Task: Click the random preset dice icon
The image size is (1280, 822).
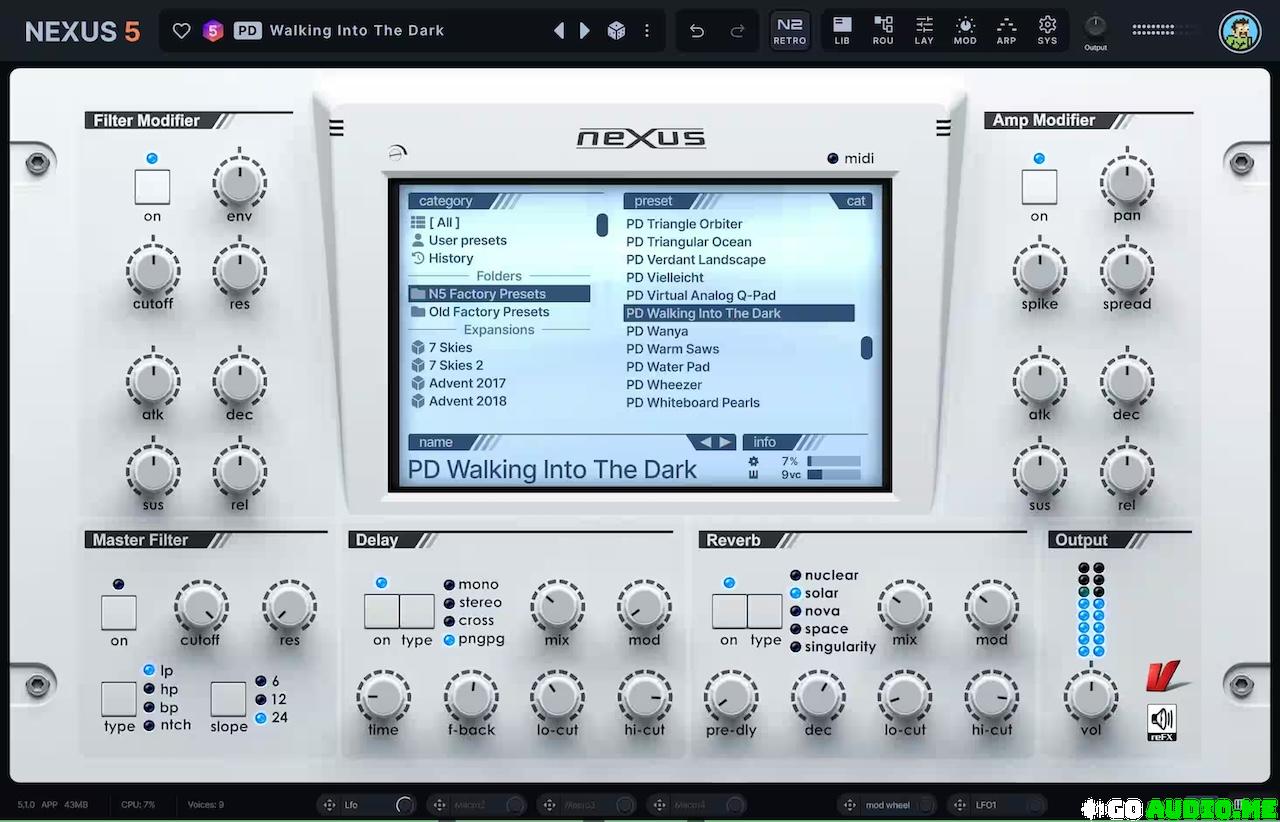Action: pos(617,31)
